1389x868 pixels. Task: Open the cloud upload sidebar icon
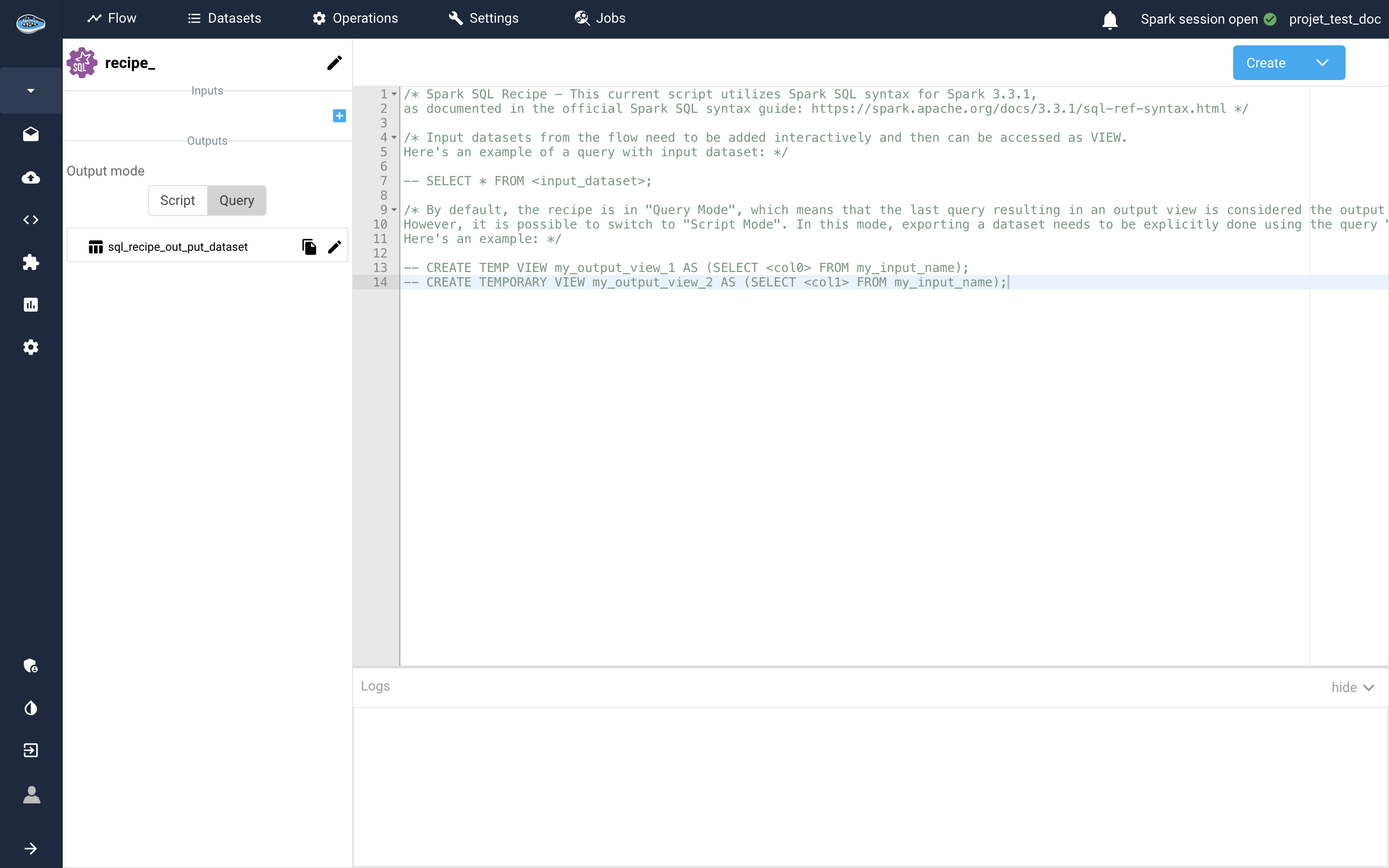coord(31,177)
